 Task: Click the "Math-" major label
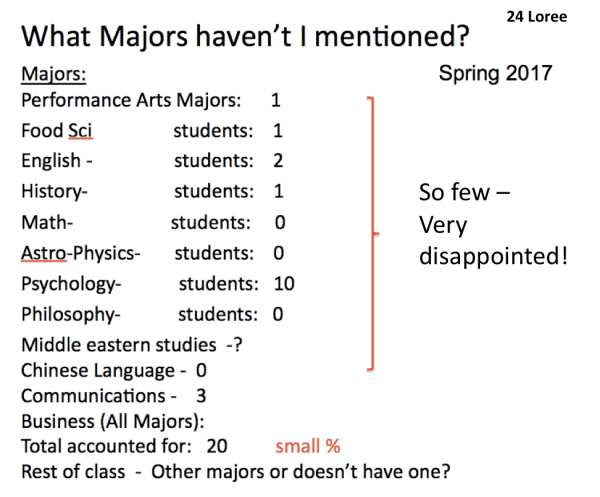[47, 221]
